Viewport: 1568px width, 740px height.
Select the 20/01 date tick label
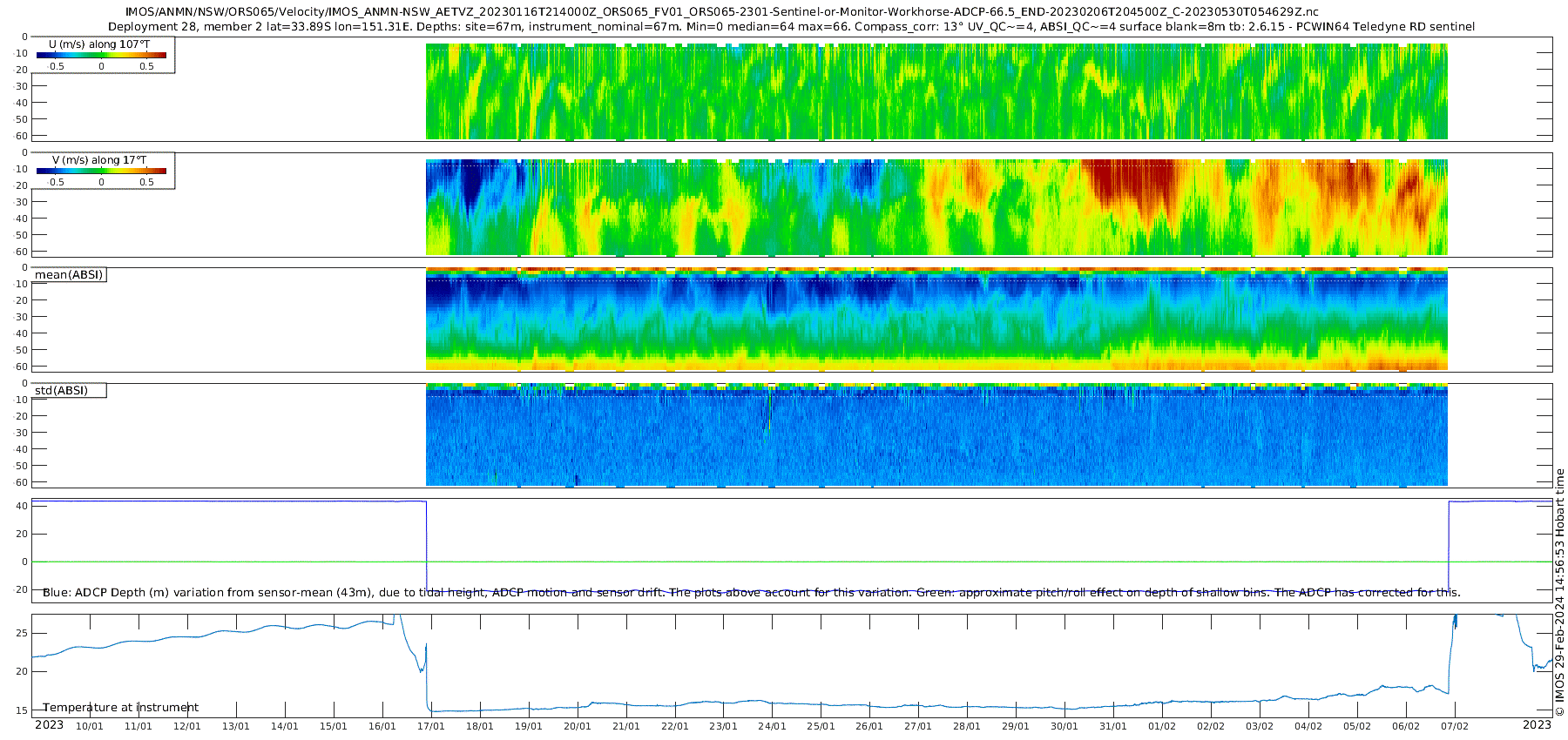point(578,727)
